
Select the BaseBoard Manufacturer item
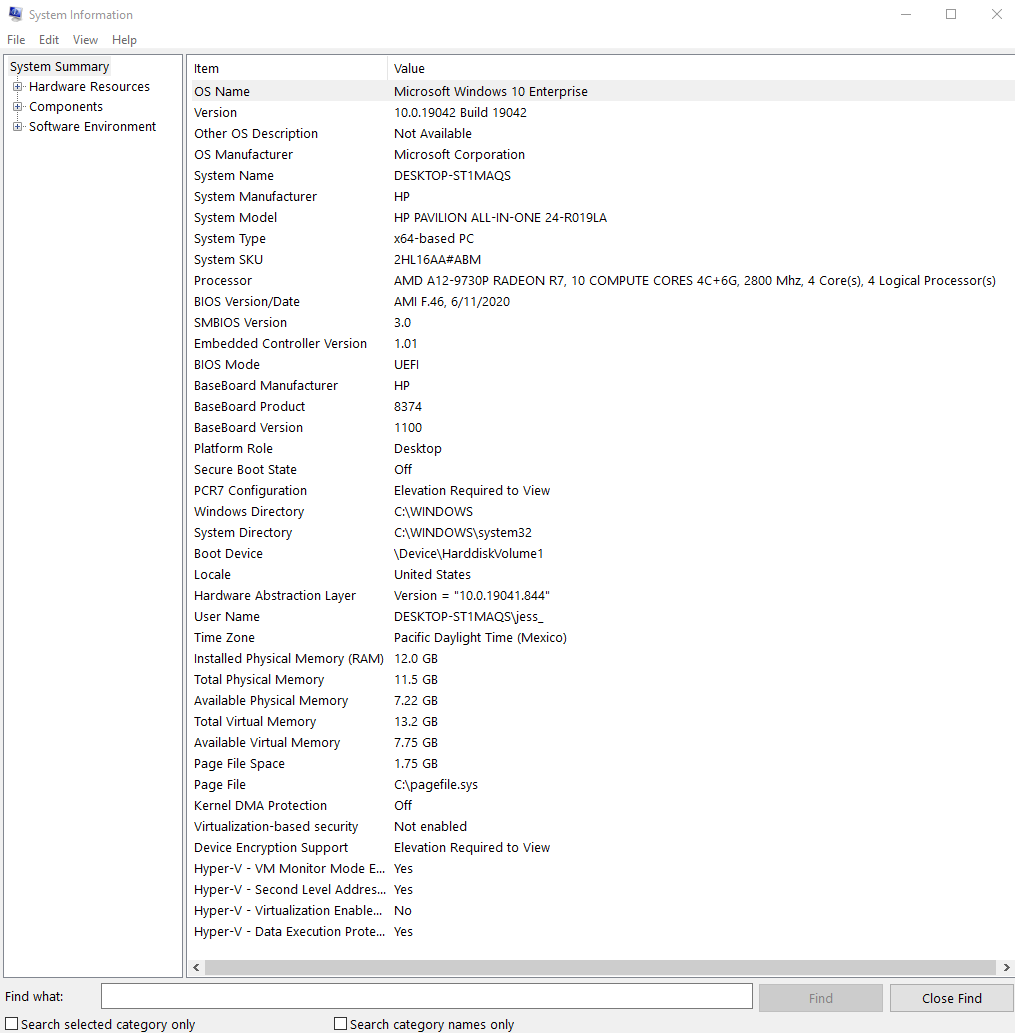[265, 386]
